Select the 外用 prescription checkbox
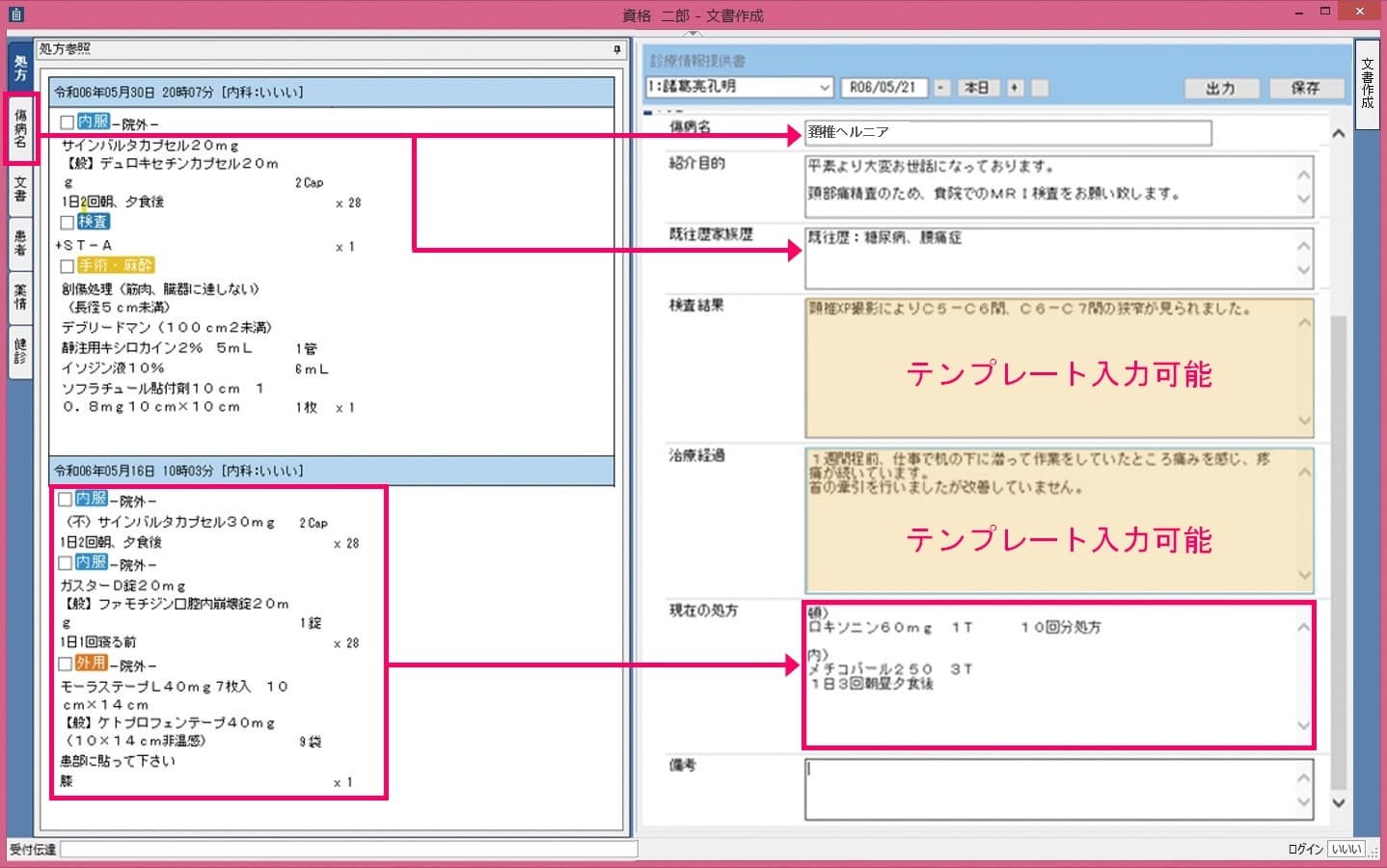The image size is (1387, 868). (65, 665)
